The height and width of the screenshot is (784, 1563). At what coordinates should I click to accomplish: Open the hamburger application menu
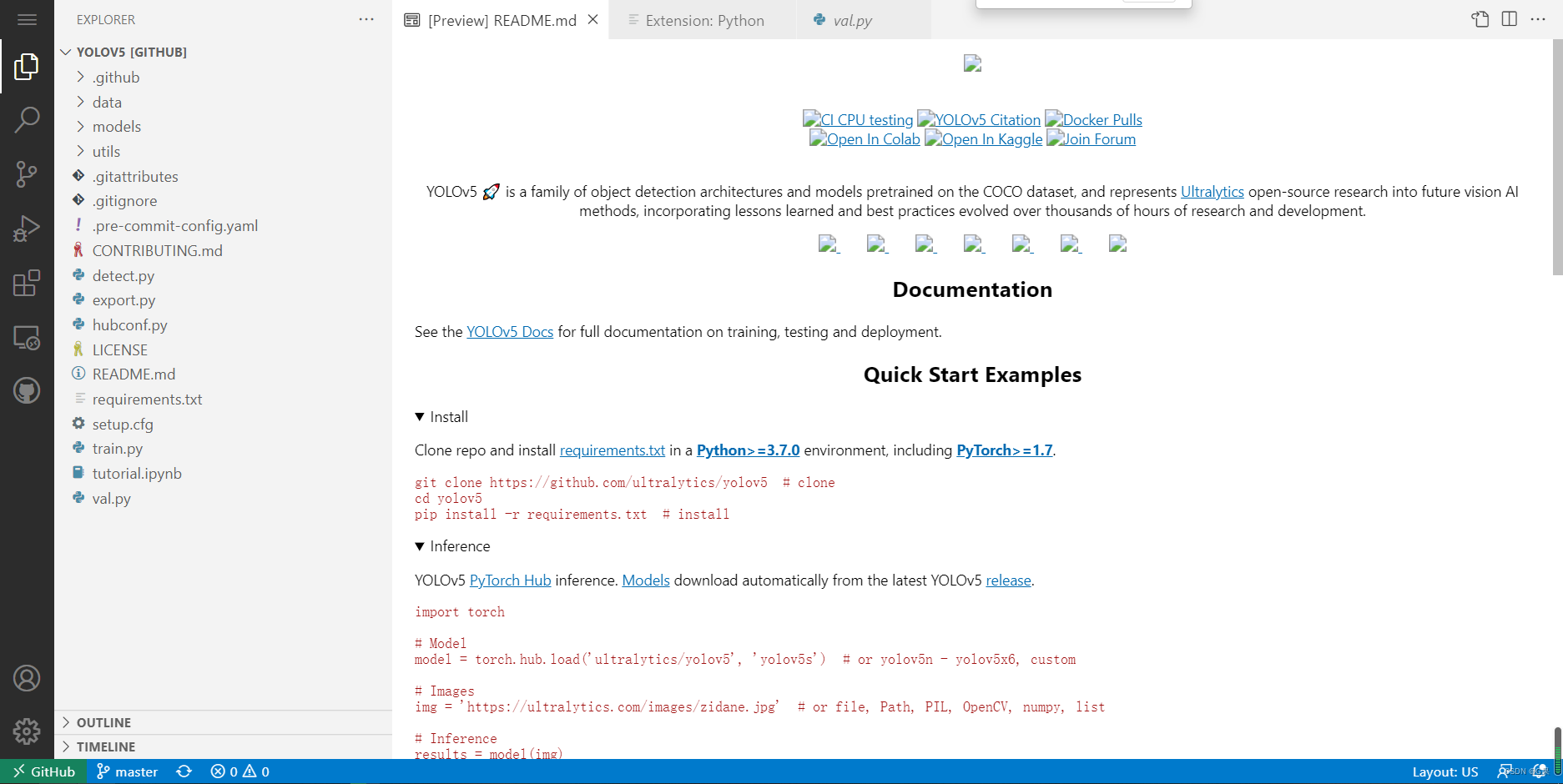[27, 19]
